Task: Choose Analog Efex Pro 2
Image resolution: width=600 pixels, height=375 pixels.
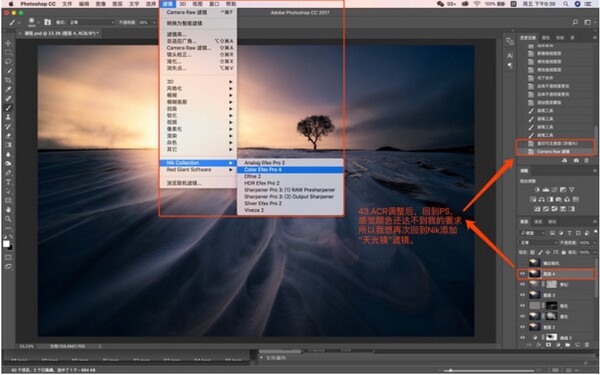Action: [x=290, y=163]
